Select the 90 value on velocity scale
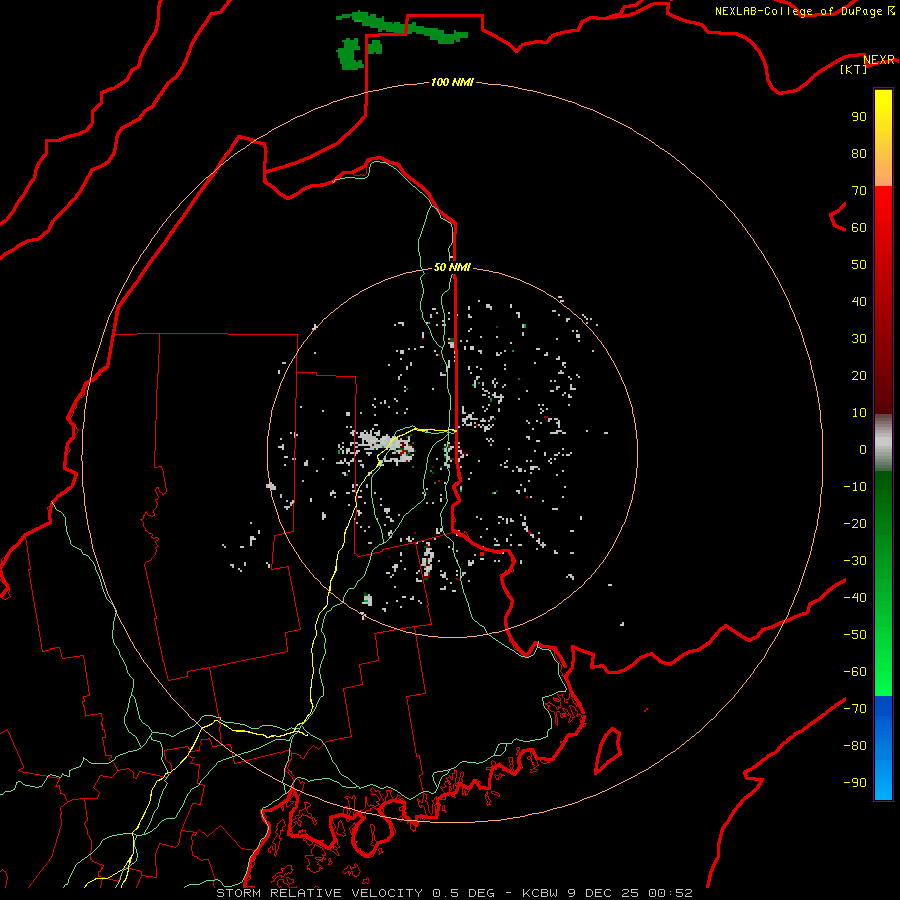 pyautogui.click(x=859, y=117)
